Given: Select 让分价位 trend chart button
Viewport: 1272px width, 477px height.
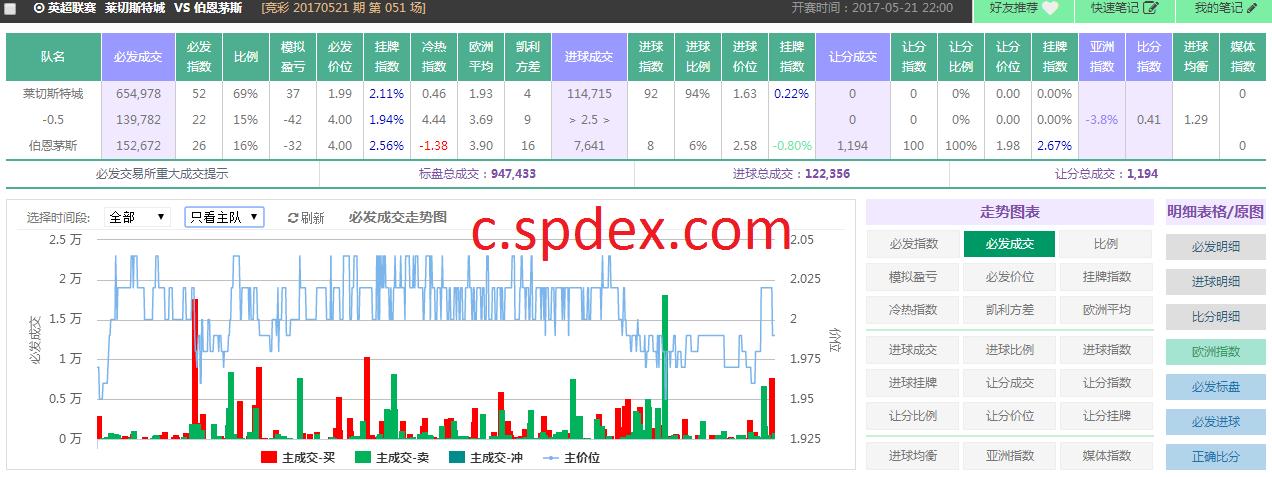Looking at the screenshot, I should (1009, 416).
